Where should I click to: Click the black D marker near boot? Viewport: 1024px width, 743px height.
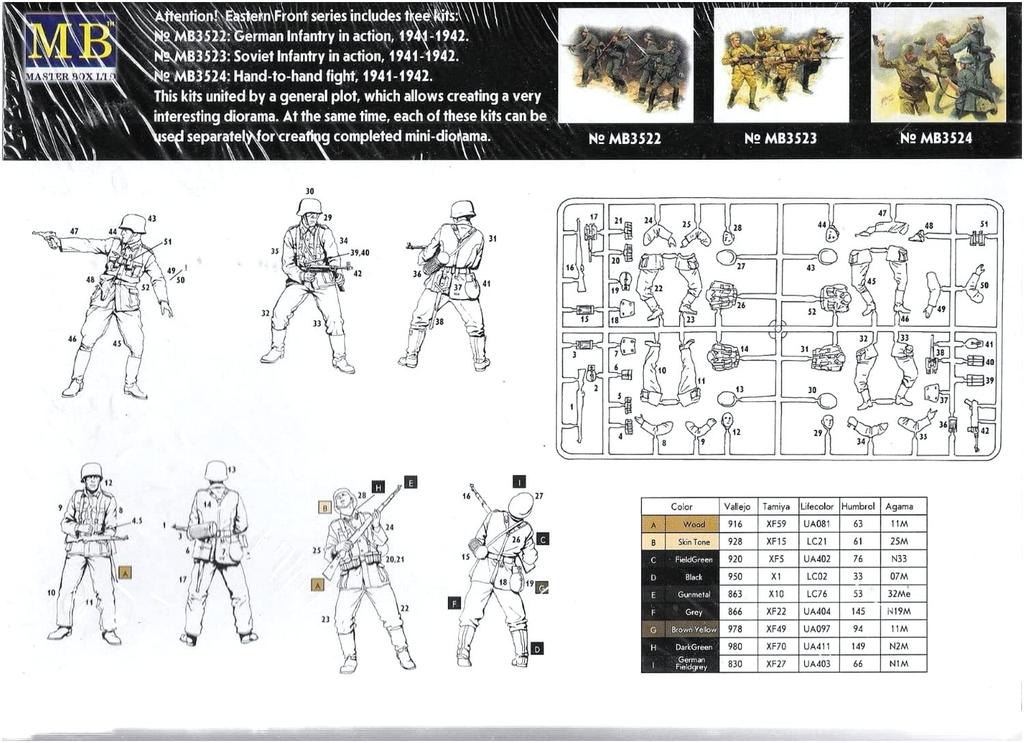point(538,648)
